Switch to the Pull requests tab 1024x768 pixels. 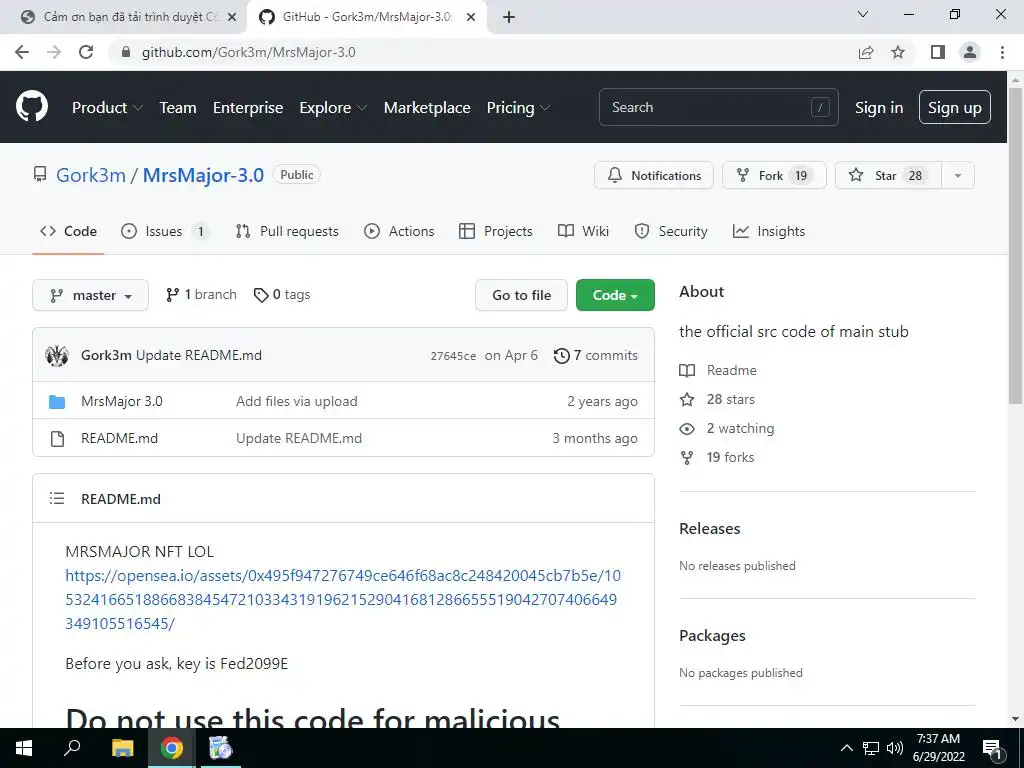coord(287,231)
